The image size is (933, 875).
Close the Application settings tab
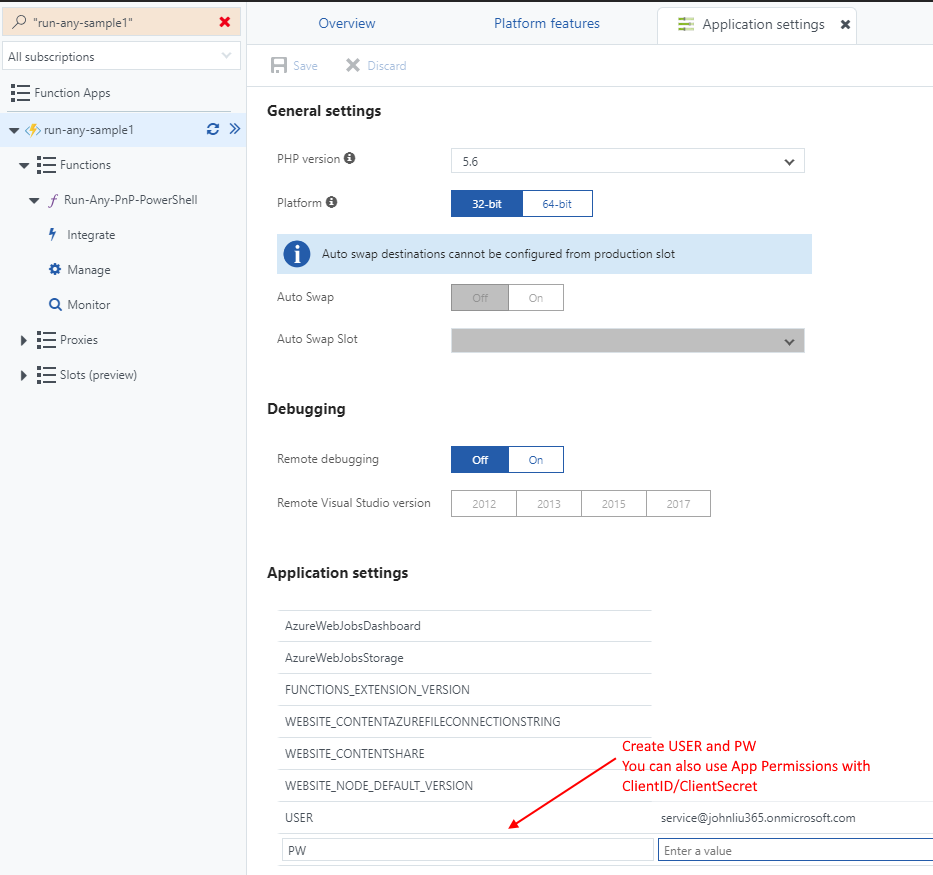(845, 25)
